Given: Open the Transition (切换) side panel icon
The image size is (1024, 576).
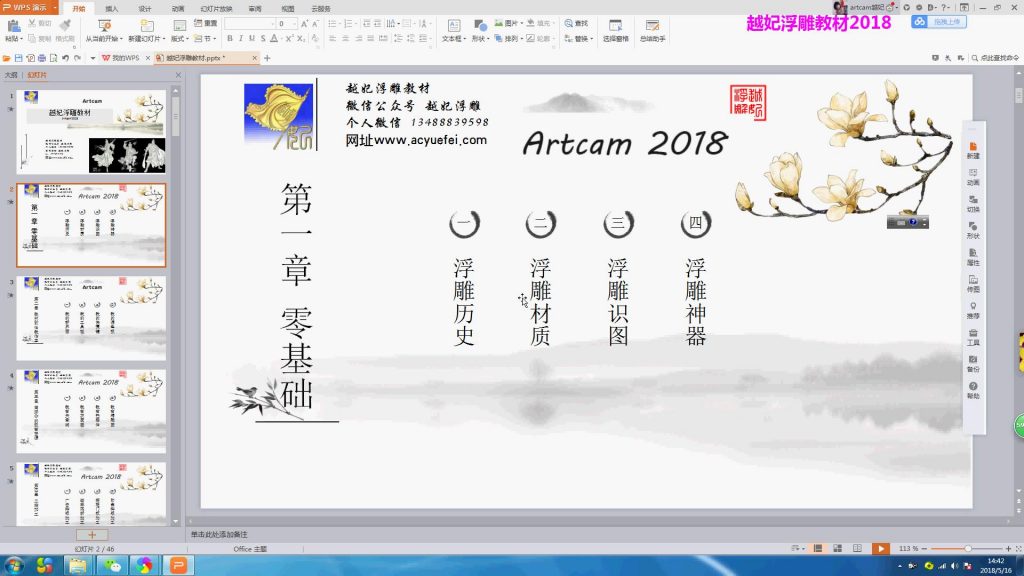Looking at the screenshot, I should 973,204.
